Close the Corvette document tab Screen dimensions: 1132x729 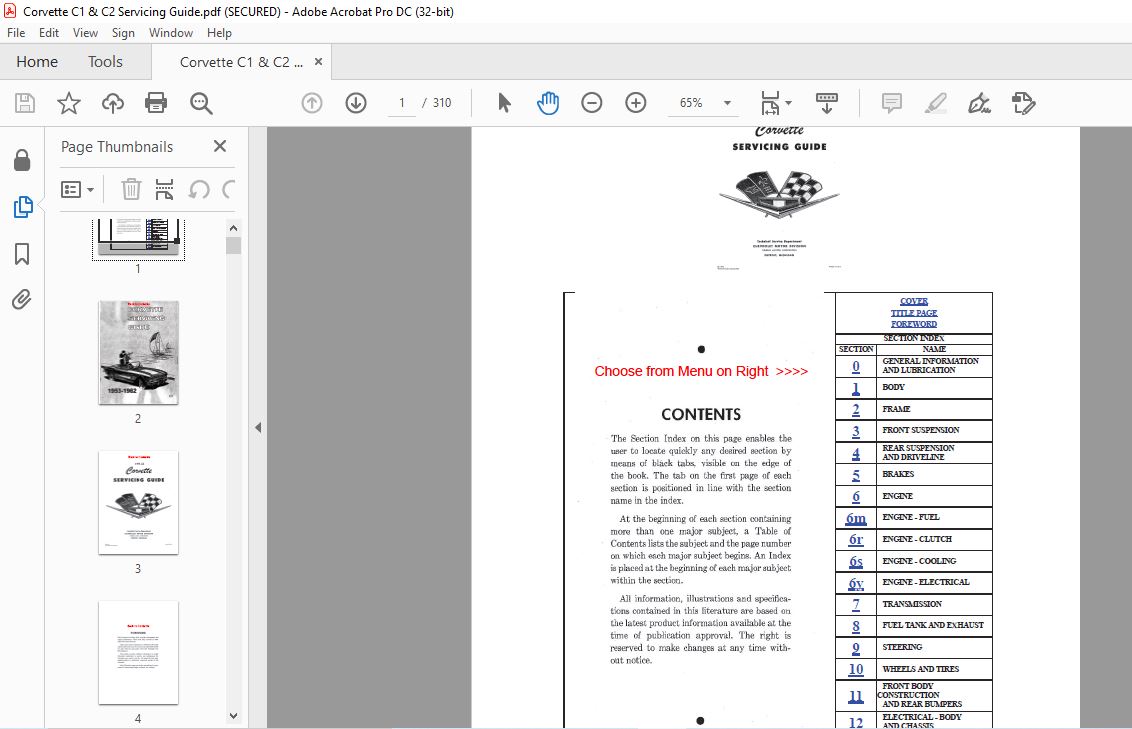[x=318, y=62]
